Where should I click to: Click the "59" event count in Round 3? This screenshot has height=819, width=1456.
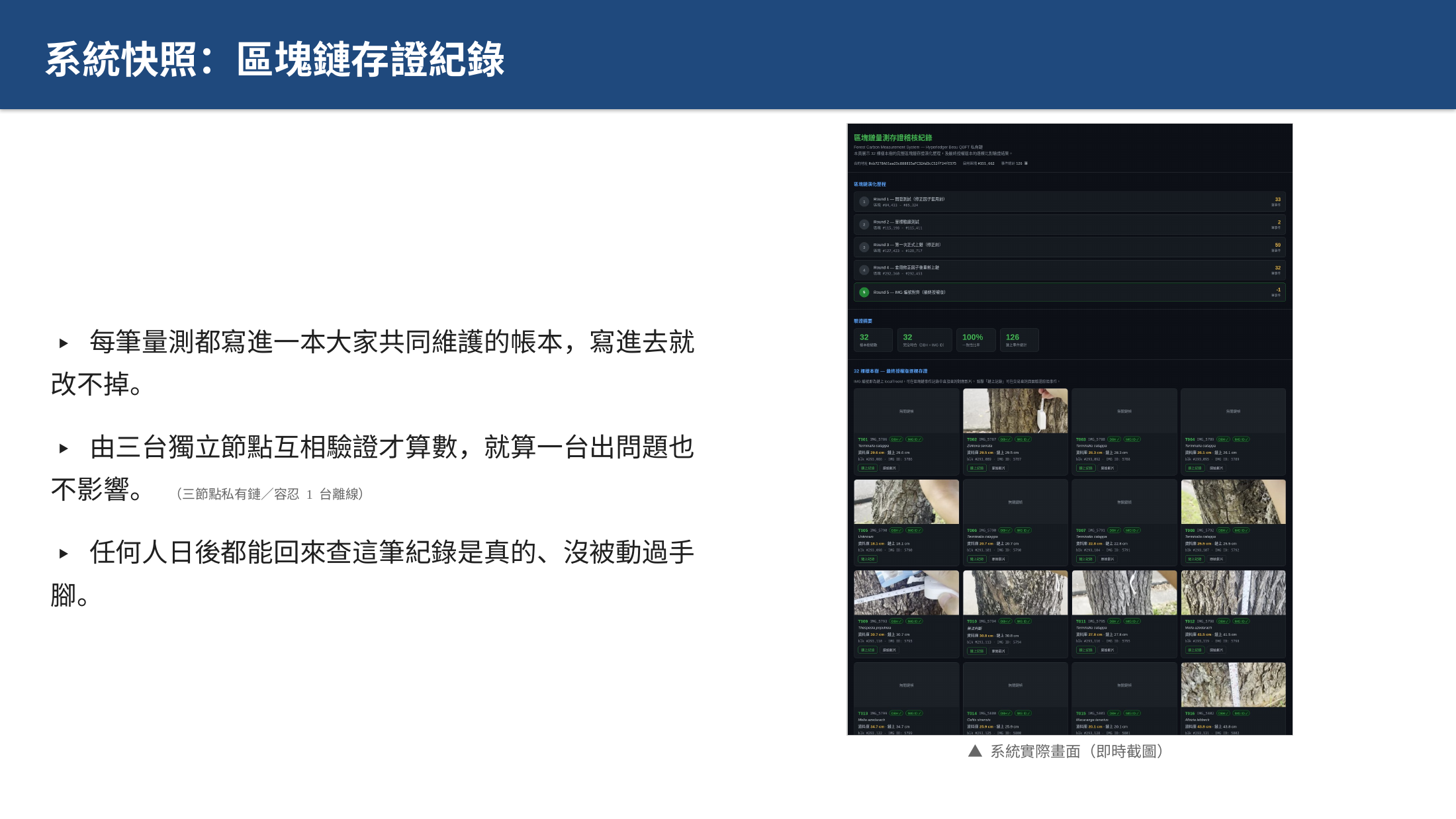1277,245
